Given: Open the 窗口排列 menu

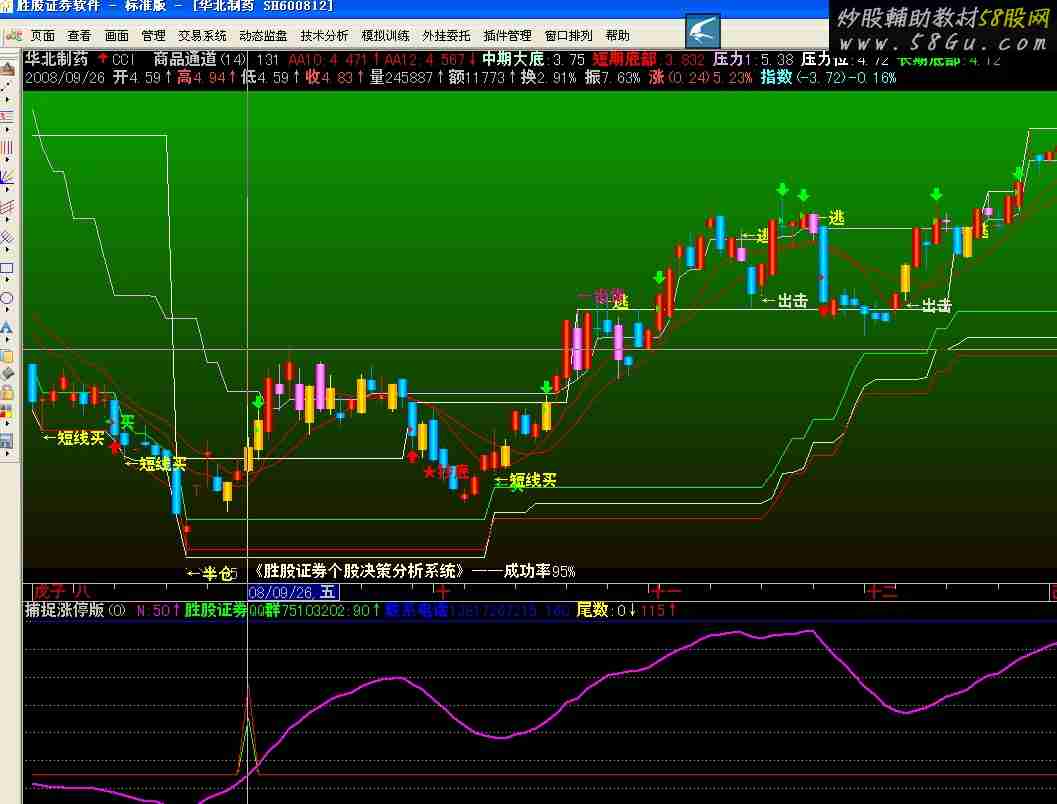Looking at the screenshot, I should point(568,36).
